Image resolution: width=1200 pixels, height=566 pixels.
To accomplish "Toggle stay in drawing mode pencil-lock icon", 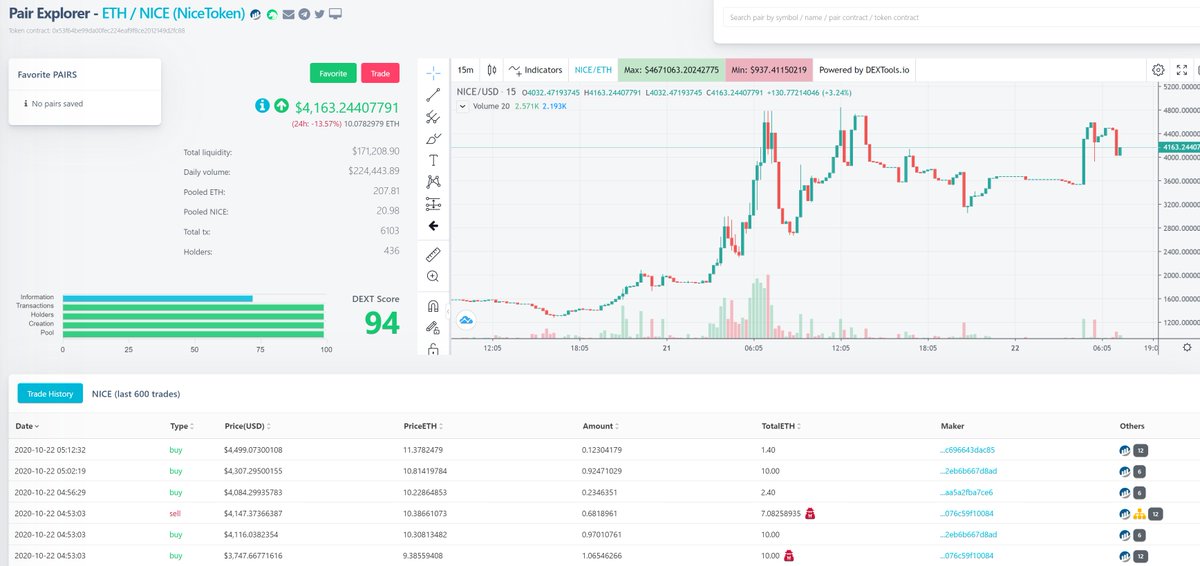I will click(433, 327).
